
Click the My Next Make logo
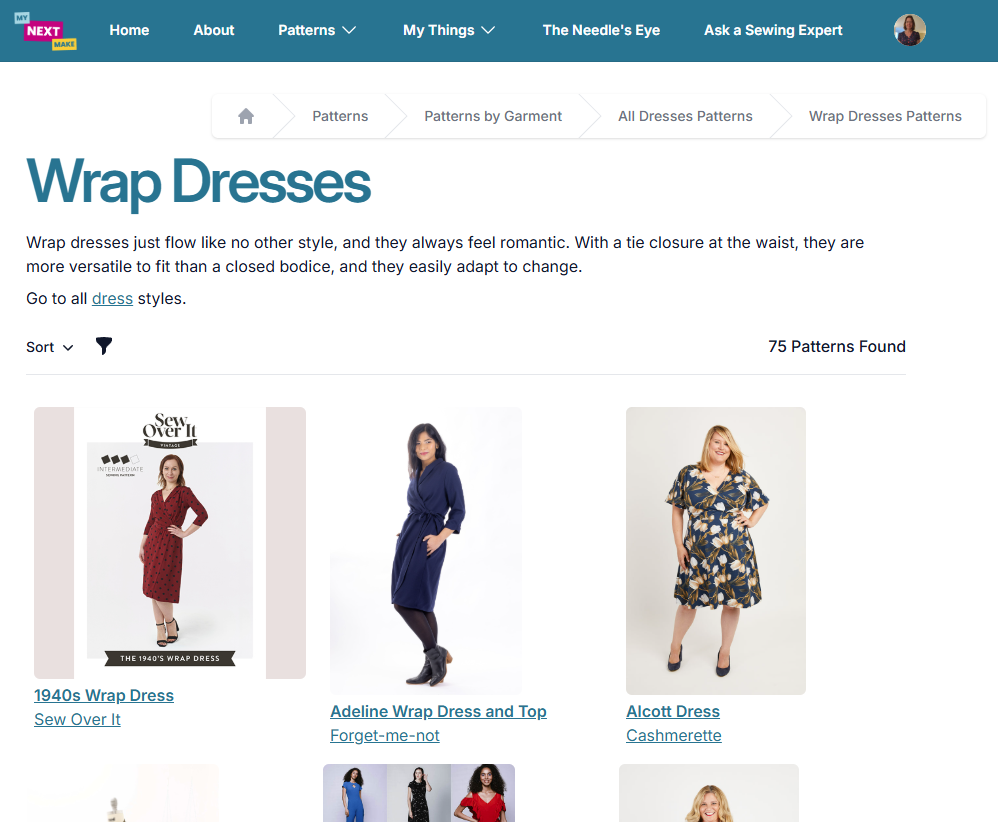pyautogui.click(x=45, y=31)
